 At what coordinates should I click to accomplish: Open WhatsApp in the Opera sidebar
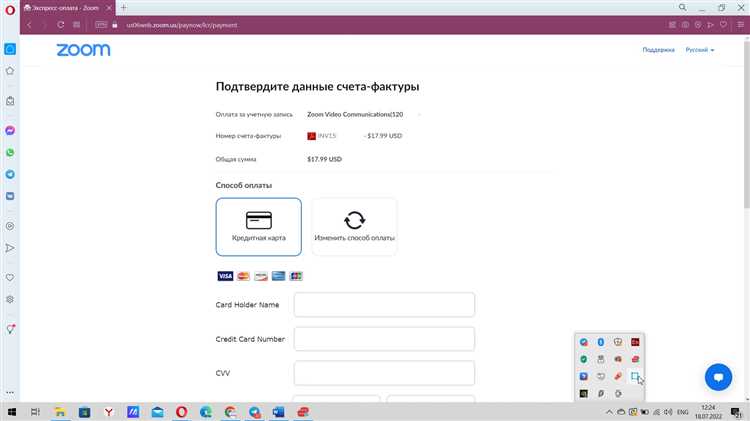pyautogui.click(x=10, y=153)
